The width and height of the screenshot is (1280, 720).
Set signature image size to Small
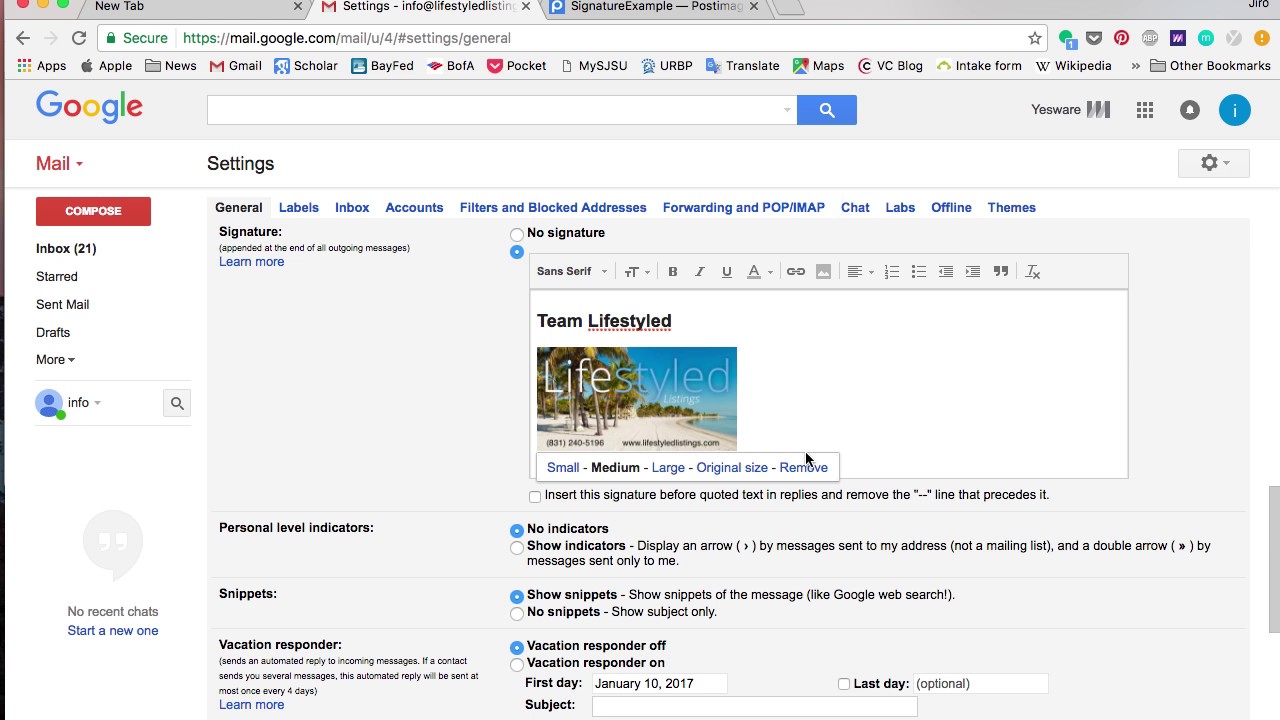[563, 468]
